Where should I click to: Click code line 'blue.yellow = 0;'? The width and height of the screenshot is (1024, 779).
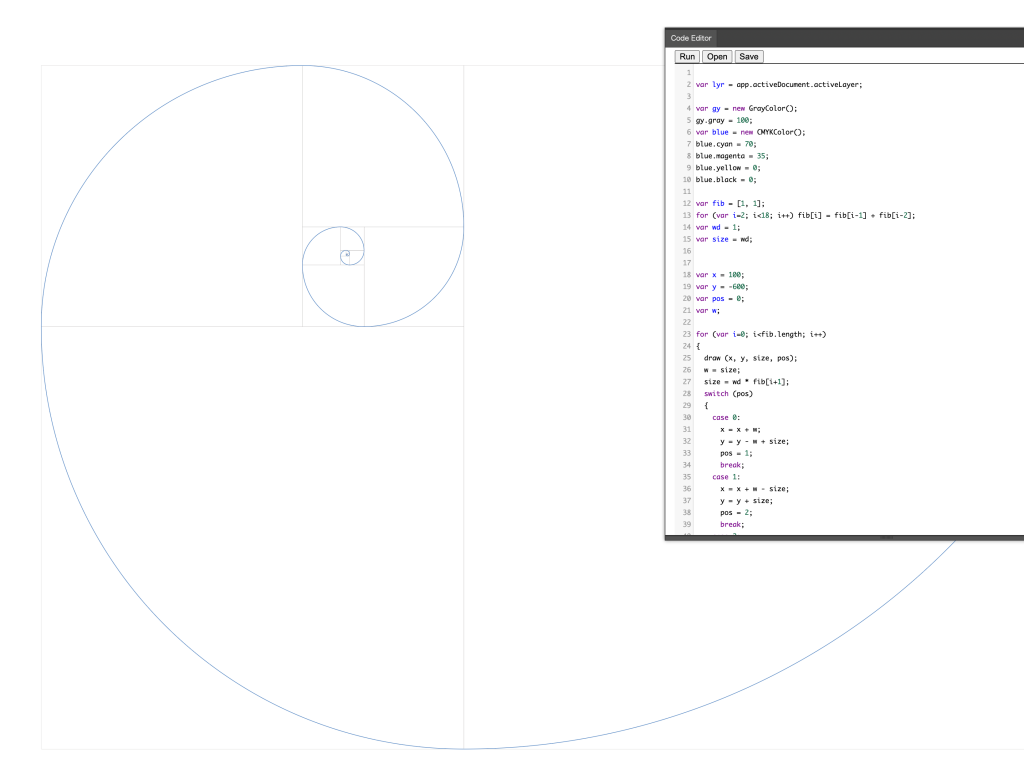(x=728, y=168)
